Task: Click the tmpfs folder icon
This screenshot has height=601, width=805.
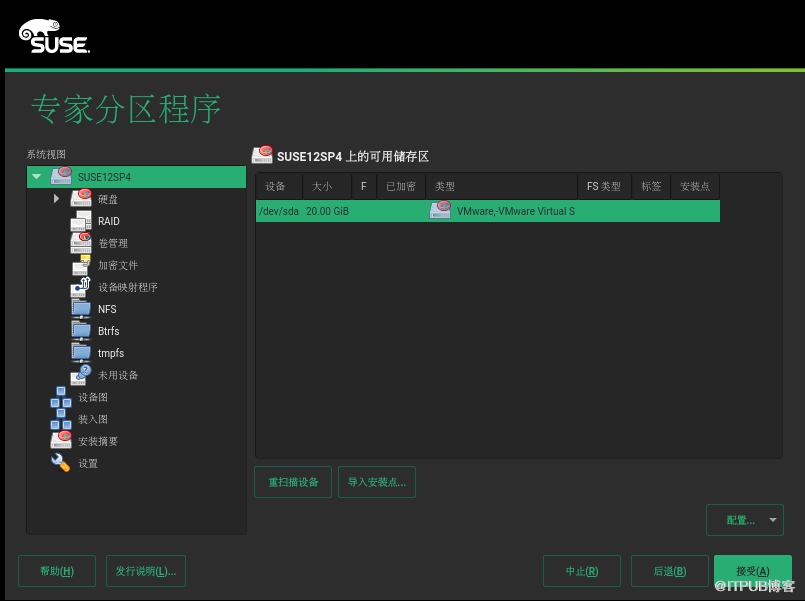Action: tap(81, 353)
